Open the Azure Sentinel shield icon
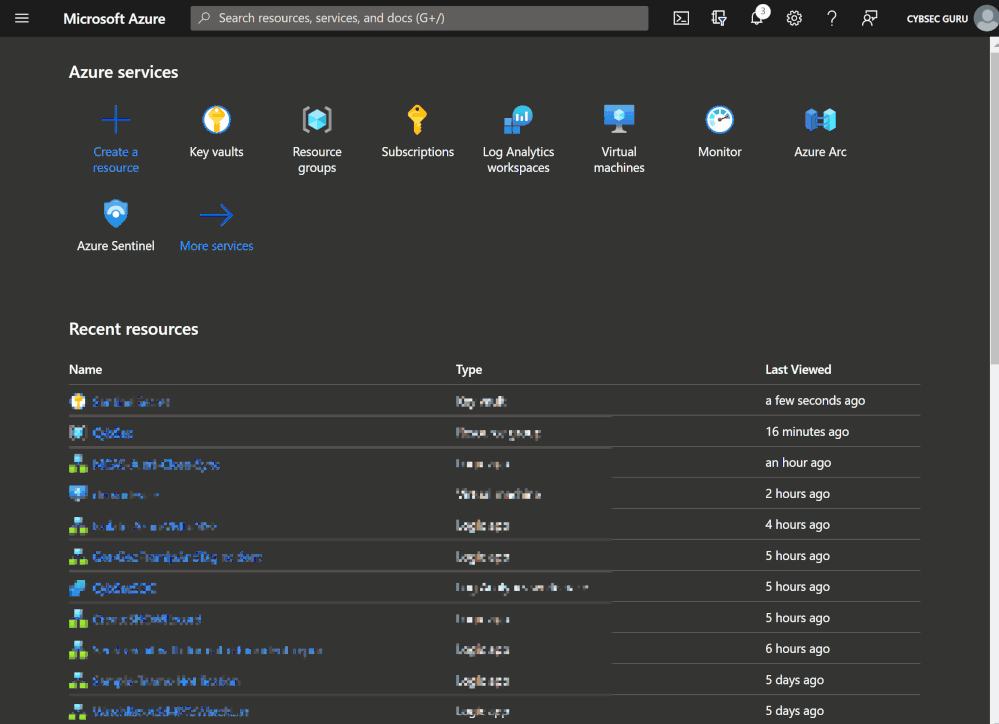The image size is (999, 724). coord(115,214)
